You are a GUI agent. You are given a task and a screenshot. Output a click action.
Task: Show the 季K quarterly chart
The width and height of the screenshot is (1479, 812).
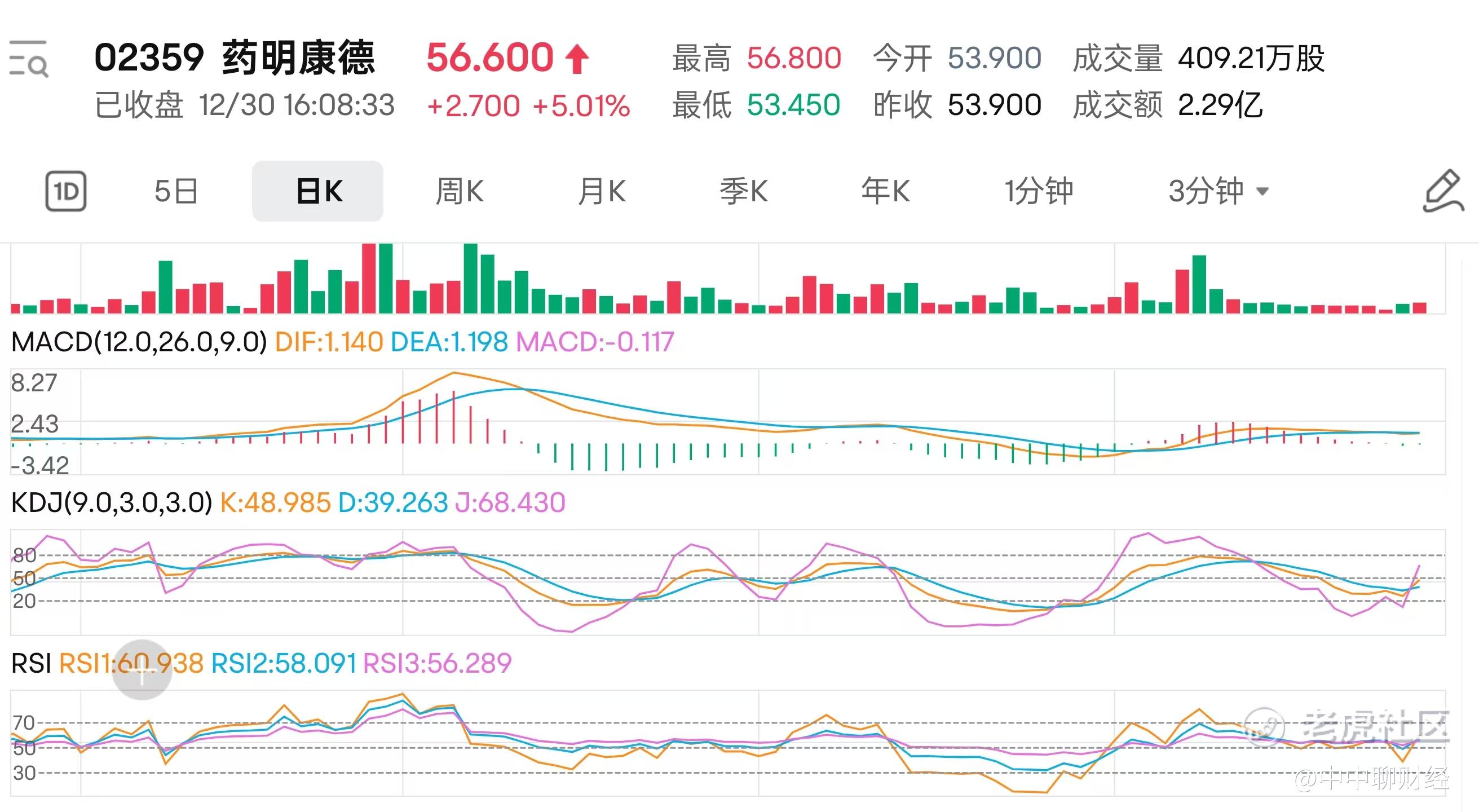tap(744, 191)
